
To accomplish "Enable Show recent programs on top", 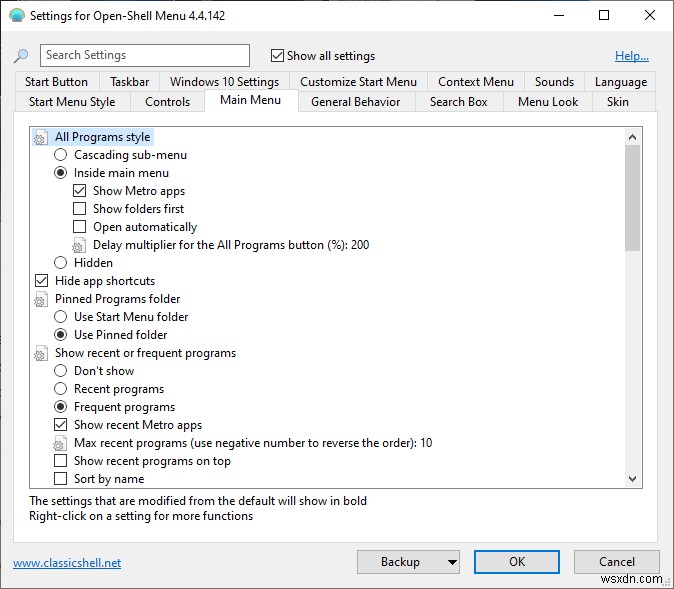I will point(60,461).
